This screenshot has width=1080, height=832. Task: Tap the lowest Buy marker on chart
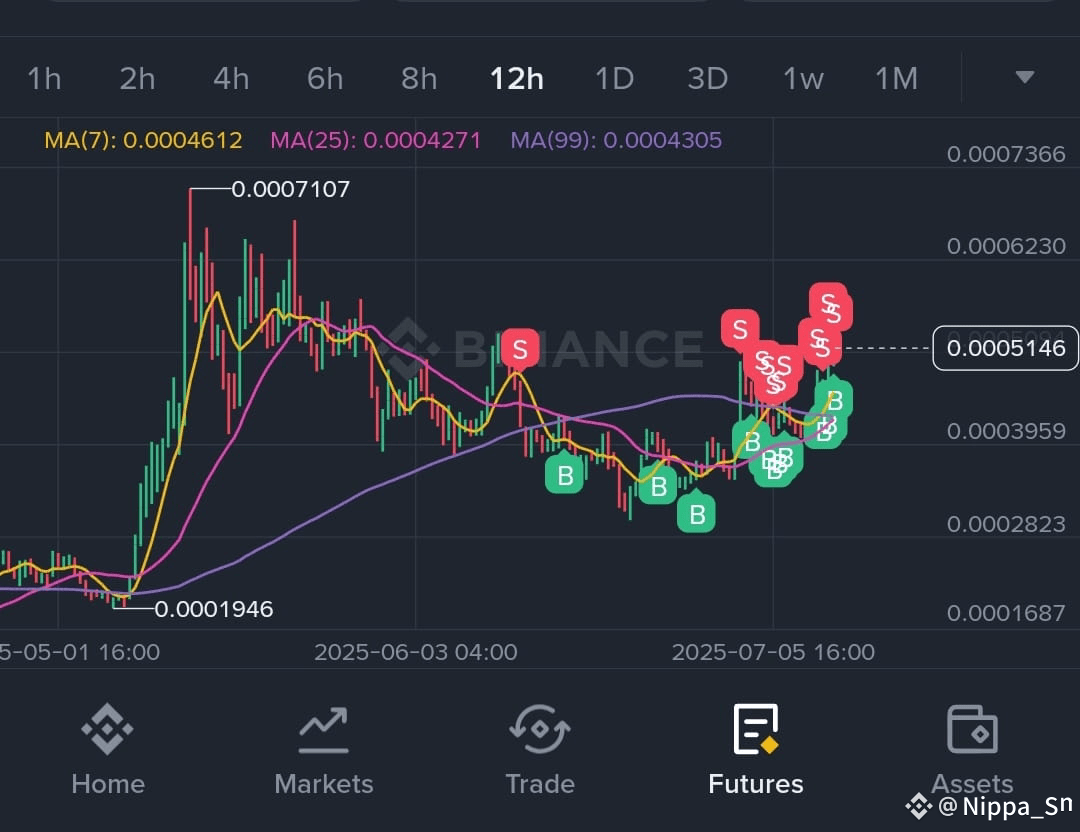coord(696,512)
